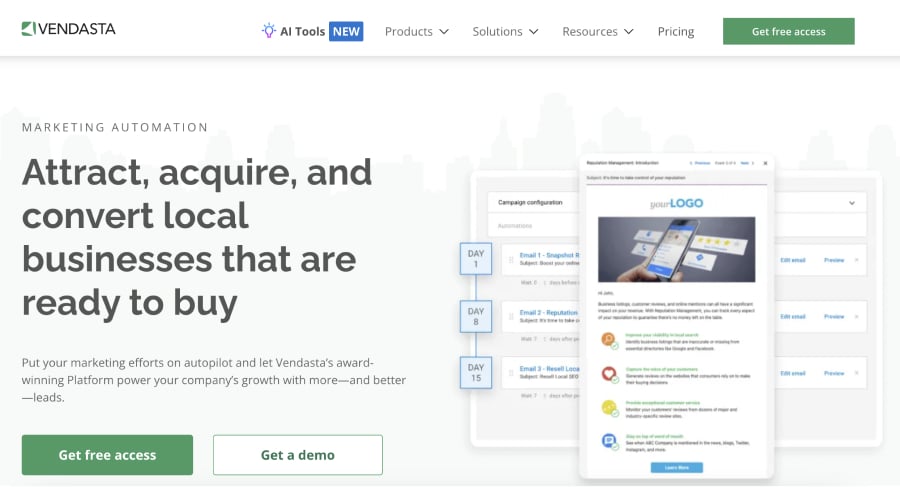This screenshot has width=900, height=487.
Task: Expand the Solutions dropdown menu
Action: pos(505,32)
